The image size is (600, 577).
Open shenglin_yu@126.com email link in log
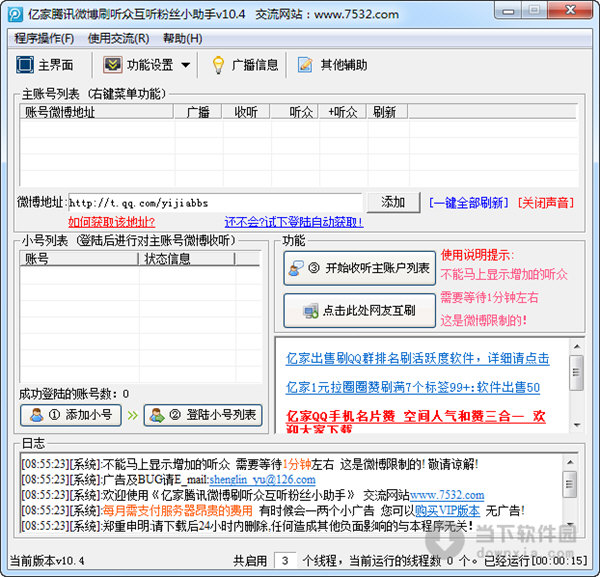coord(262,479)
